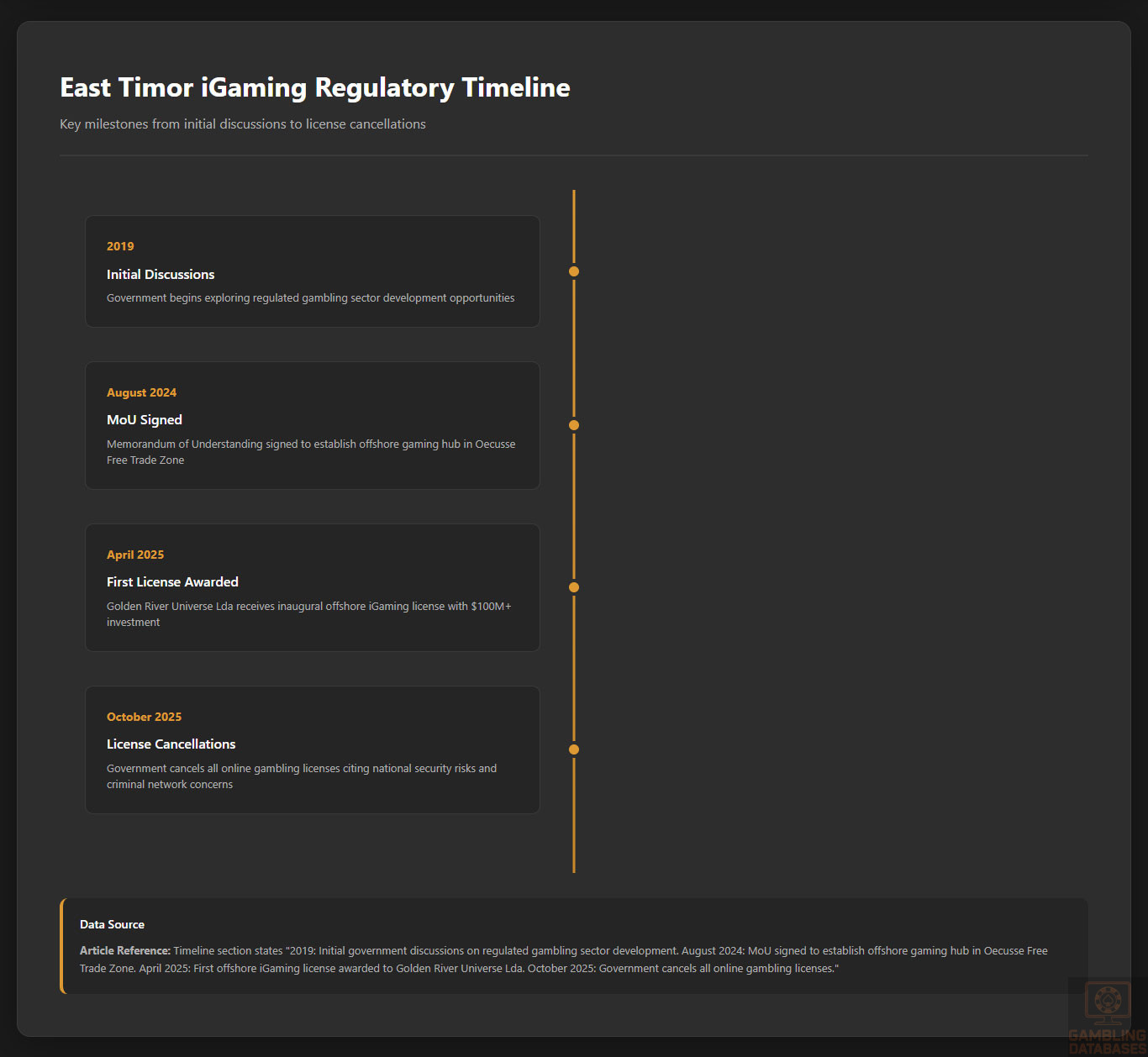Click the August 2024 timeline dot
The width and height of the screenshot is (1148, 1057).
(x=574, y=425)
